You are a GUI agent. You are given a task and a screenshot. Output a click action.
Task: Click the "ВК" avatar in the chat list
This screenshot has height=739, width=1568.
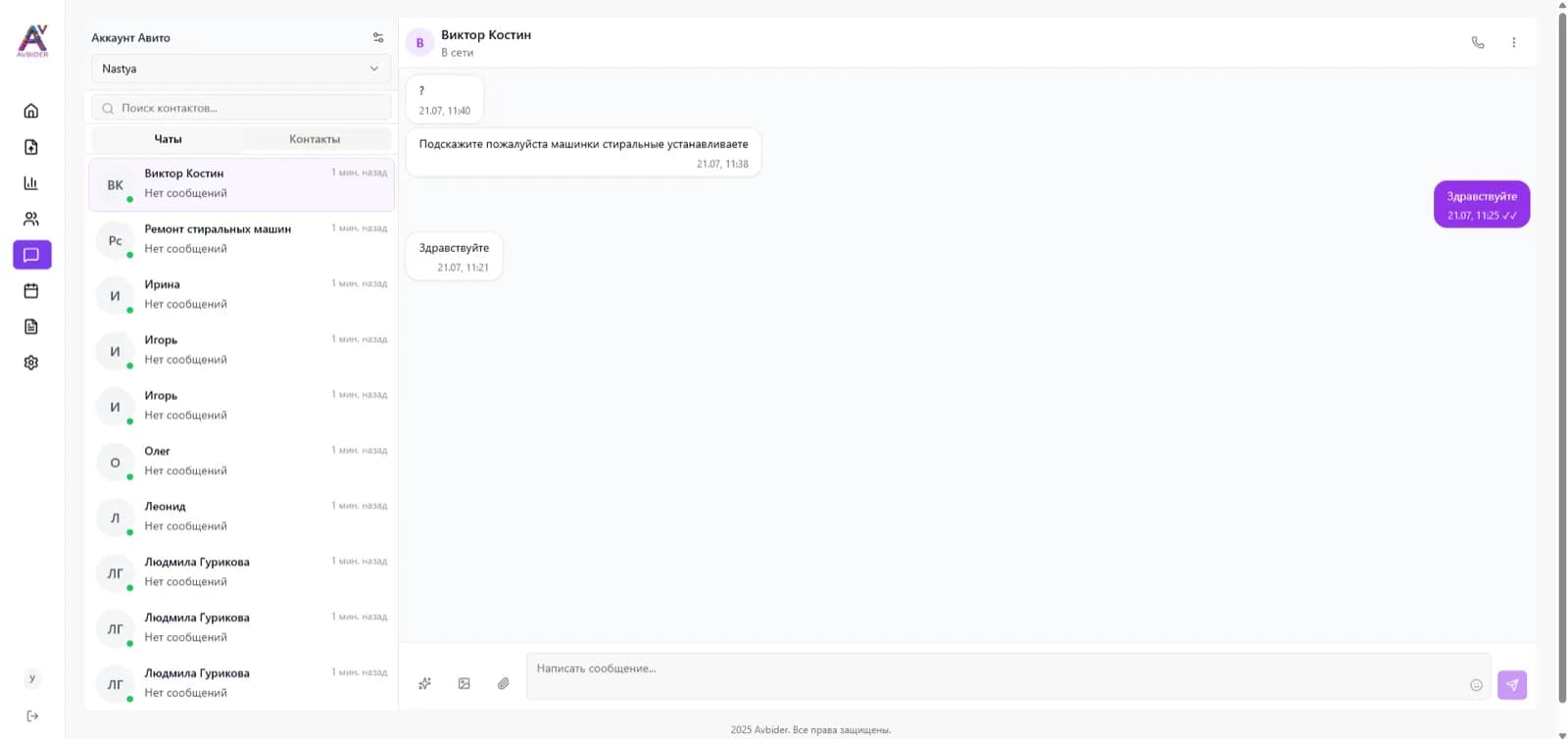tap(116, 185)
